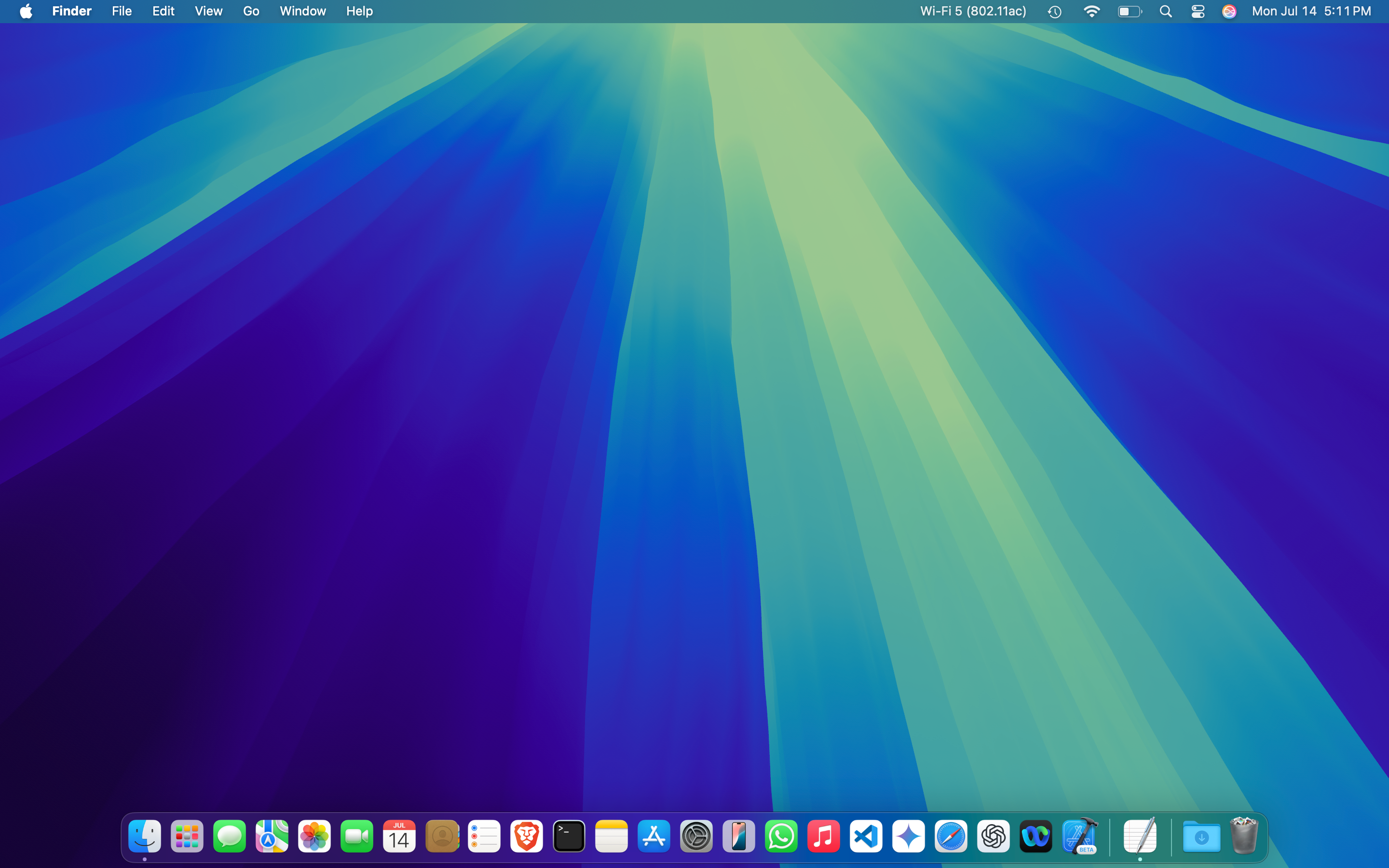The image size is (1389, 868).
Task: Open Brave browser from the Dock
Action: click(x=526, y=837)
